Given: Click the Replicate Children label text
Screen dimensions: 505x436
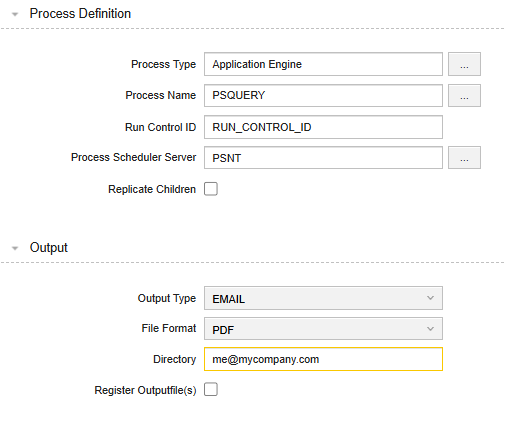Looking at the screenshot, I should tap(152, 189).
